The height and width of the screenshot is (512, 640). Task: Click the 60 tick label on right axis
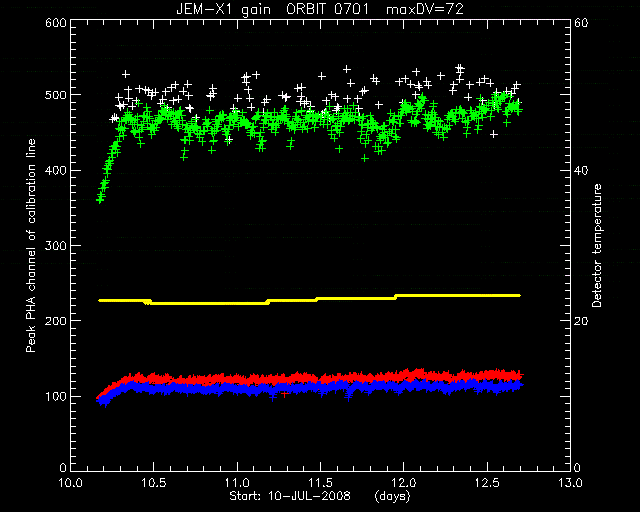pos(581,23)
